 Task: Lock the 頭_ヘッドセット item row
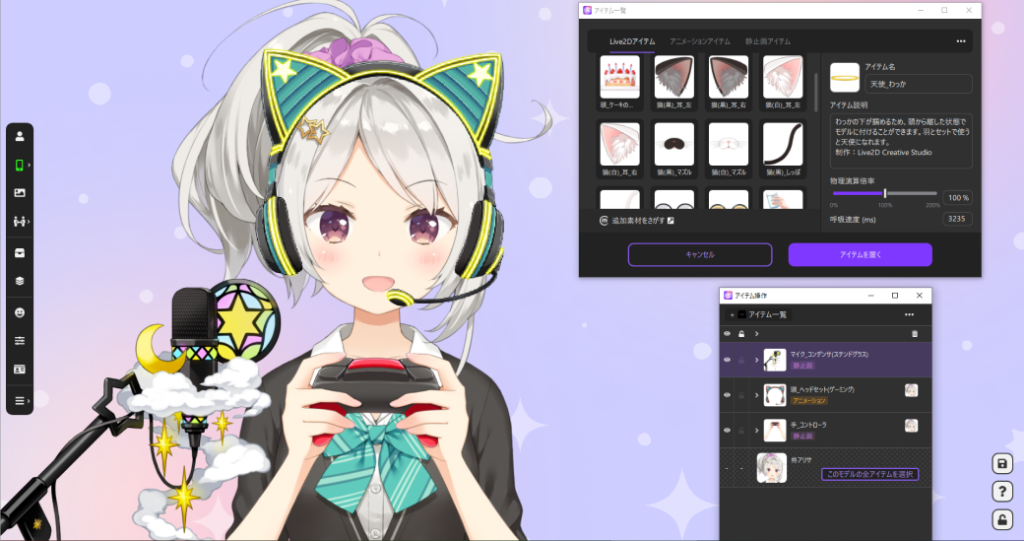741,395
